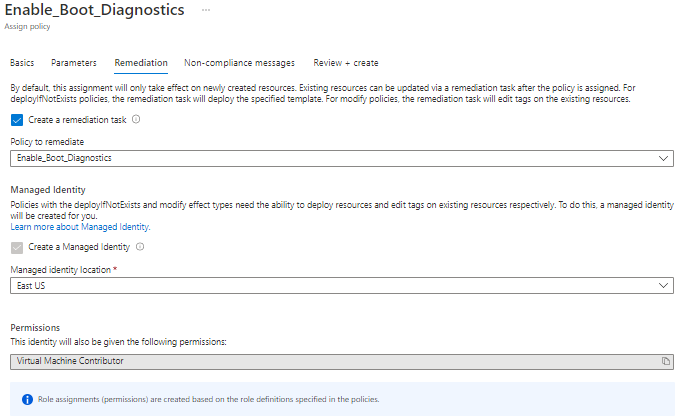The width and height of the screenshot is (683, 419).
Task: Open the Review + create tab
Action: [346, 63]
